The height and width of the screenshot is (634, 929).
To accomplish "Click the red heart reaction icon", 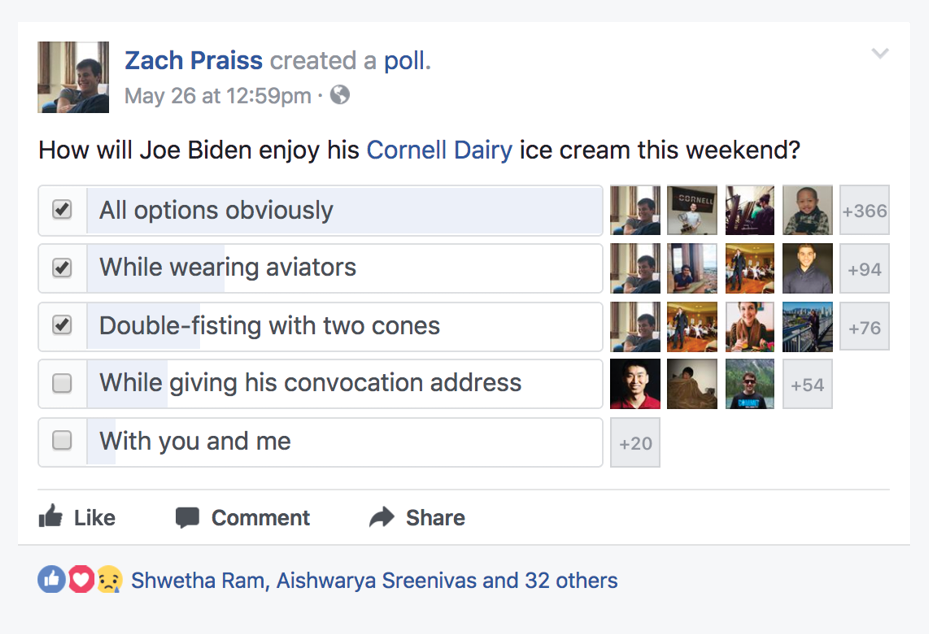I will tap(80, 580).
